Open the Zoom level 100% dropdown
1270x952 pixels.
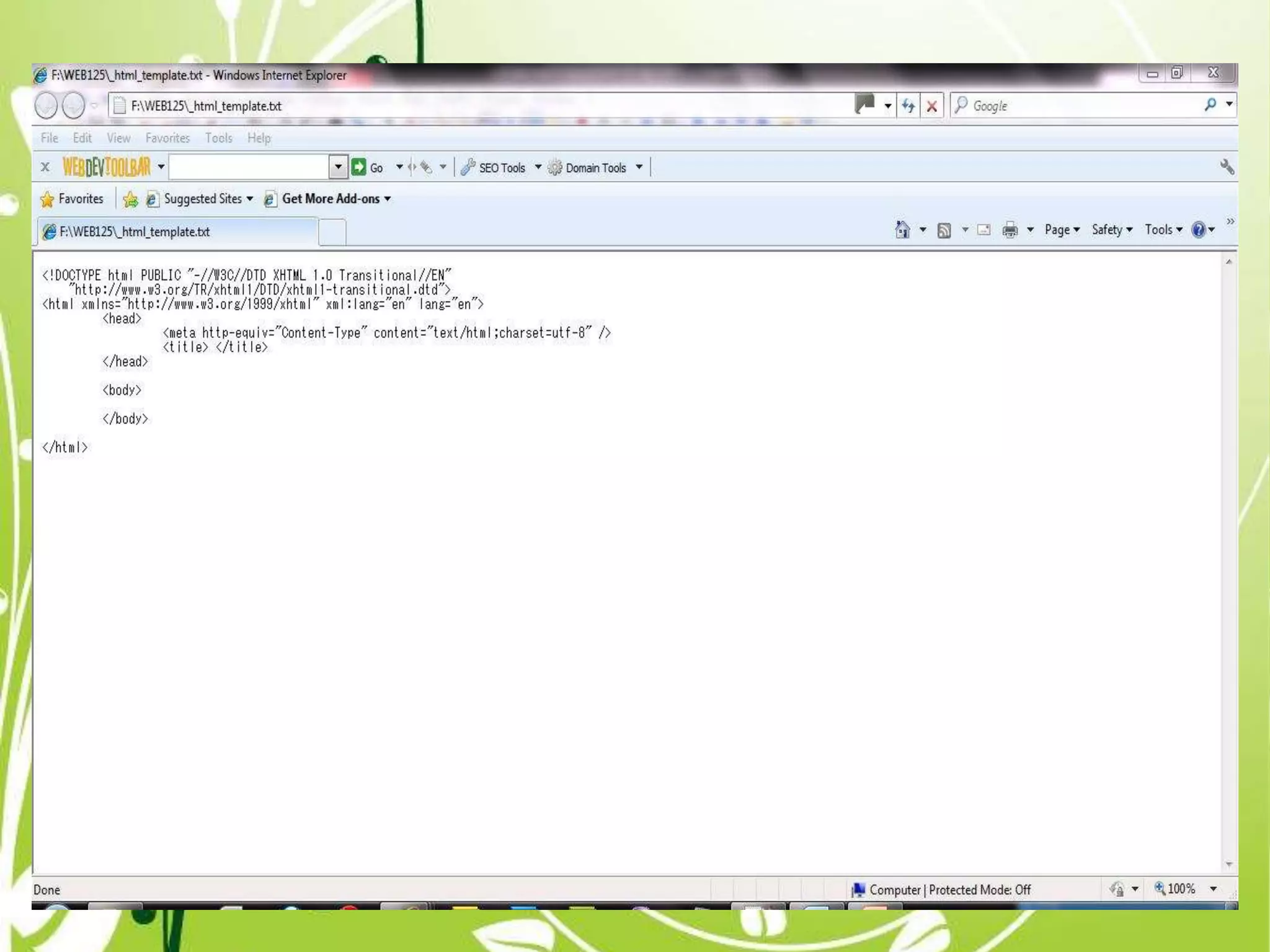tap(1213, 889)
